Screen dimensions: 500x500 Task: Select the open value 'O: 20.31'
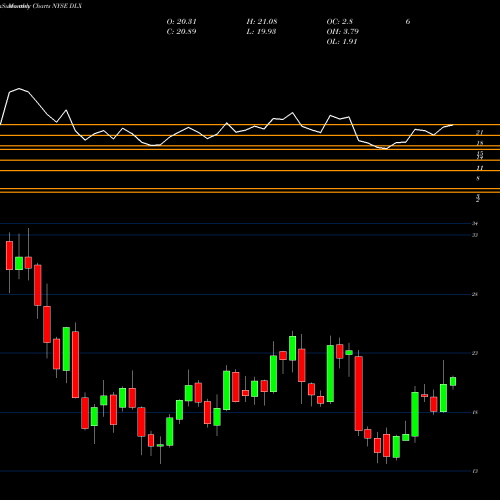(181, 22)
